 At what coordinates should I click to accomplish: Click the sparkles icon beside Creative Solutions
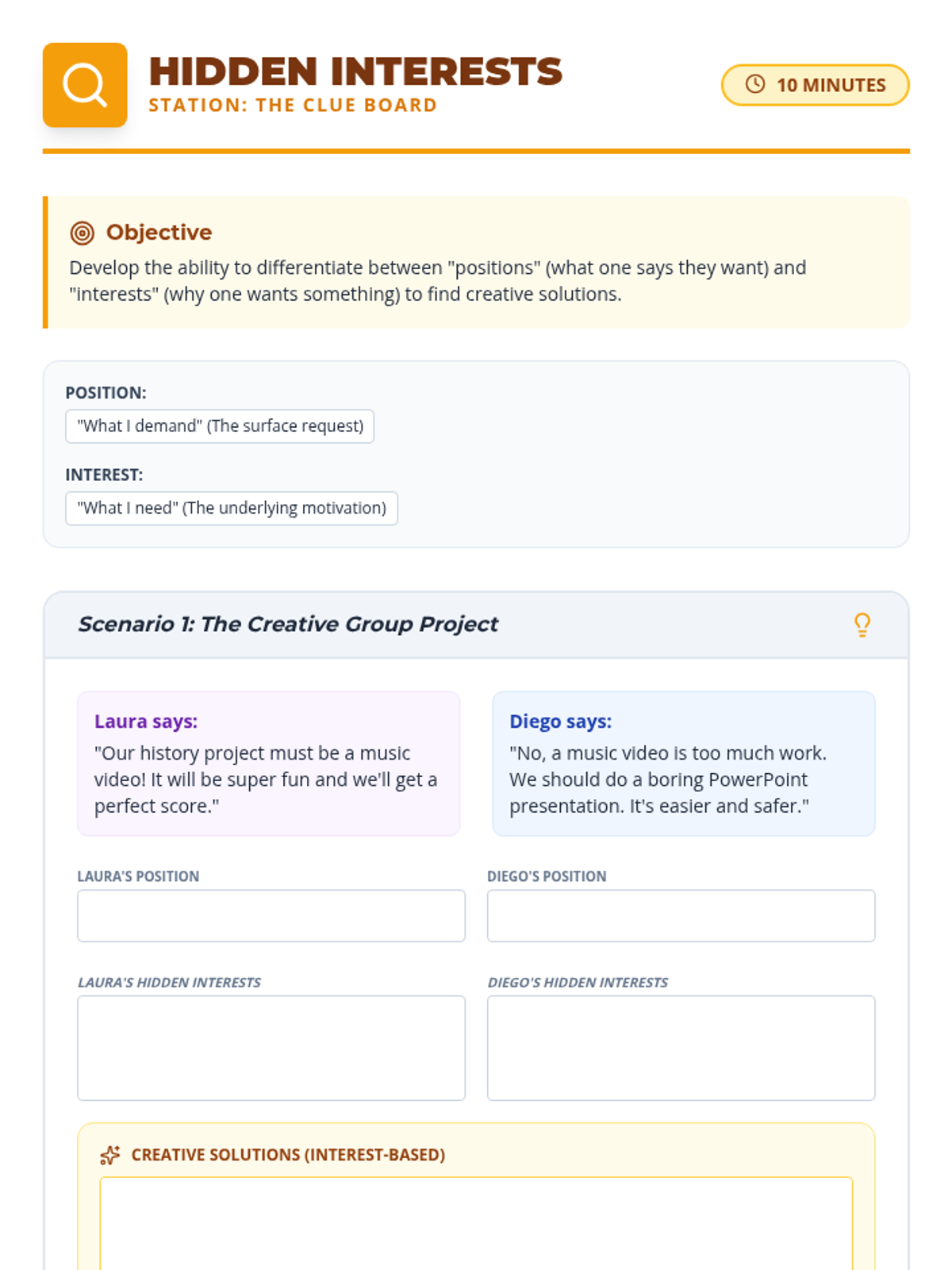[x=110, y=1155]
